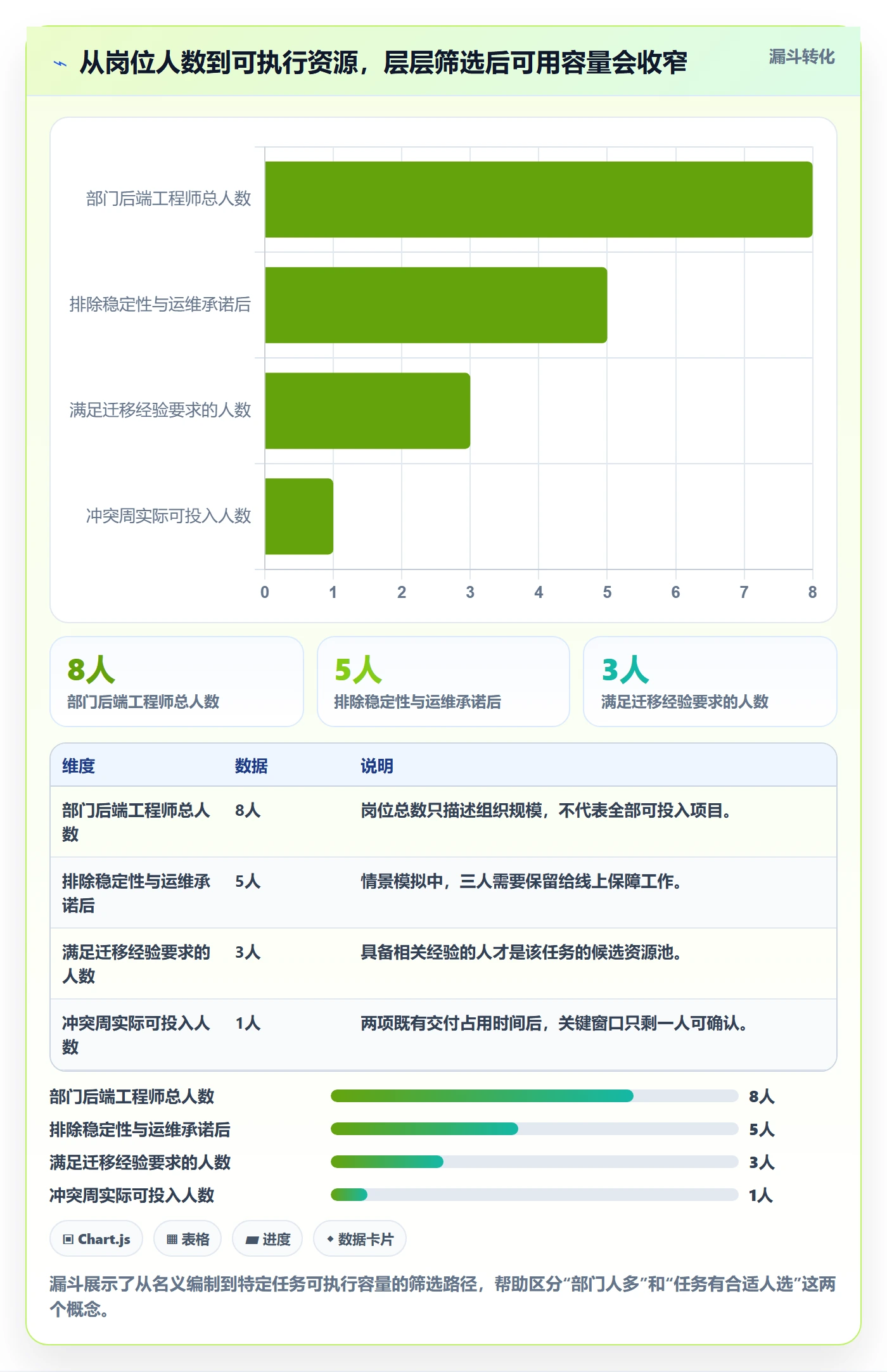887x1372 pixels.
Task: Click table data cell 5人
Action: tap(248, 881)
